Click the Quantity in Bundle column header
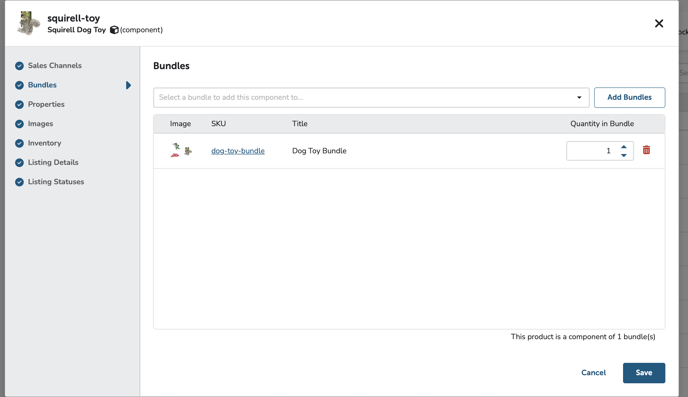This screenshot has width=688, height=397. (602, 124)
